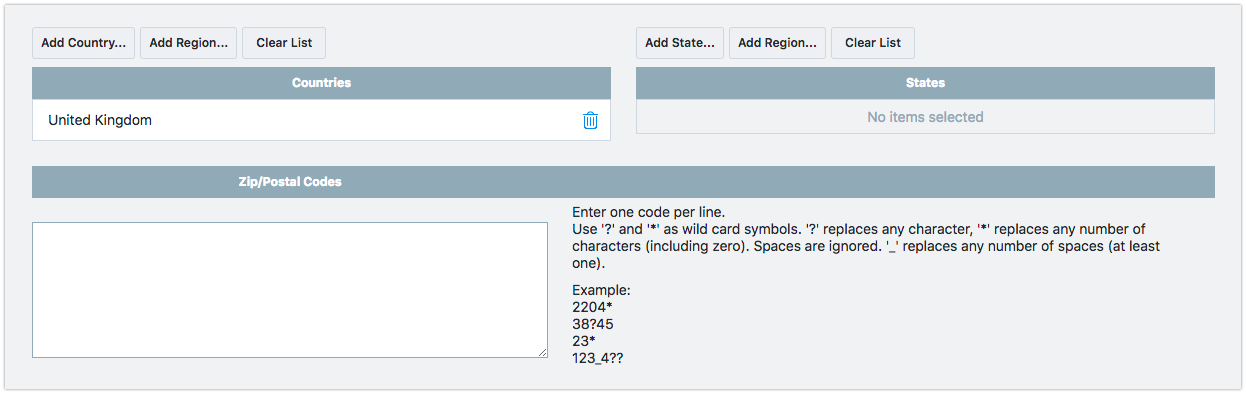Click Add Region next to Add Country

tap(189, 43)
